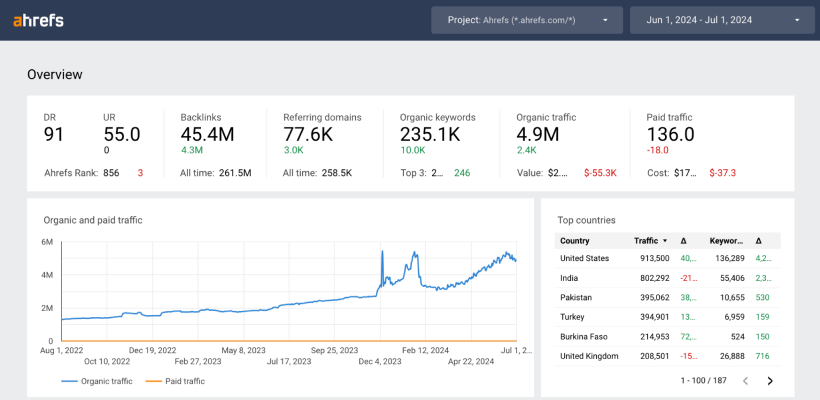Select the Pakistan row in countries table
Screen dimensions: 820x400
[x=667, y=297]
